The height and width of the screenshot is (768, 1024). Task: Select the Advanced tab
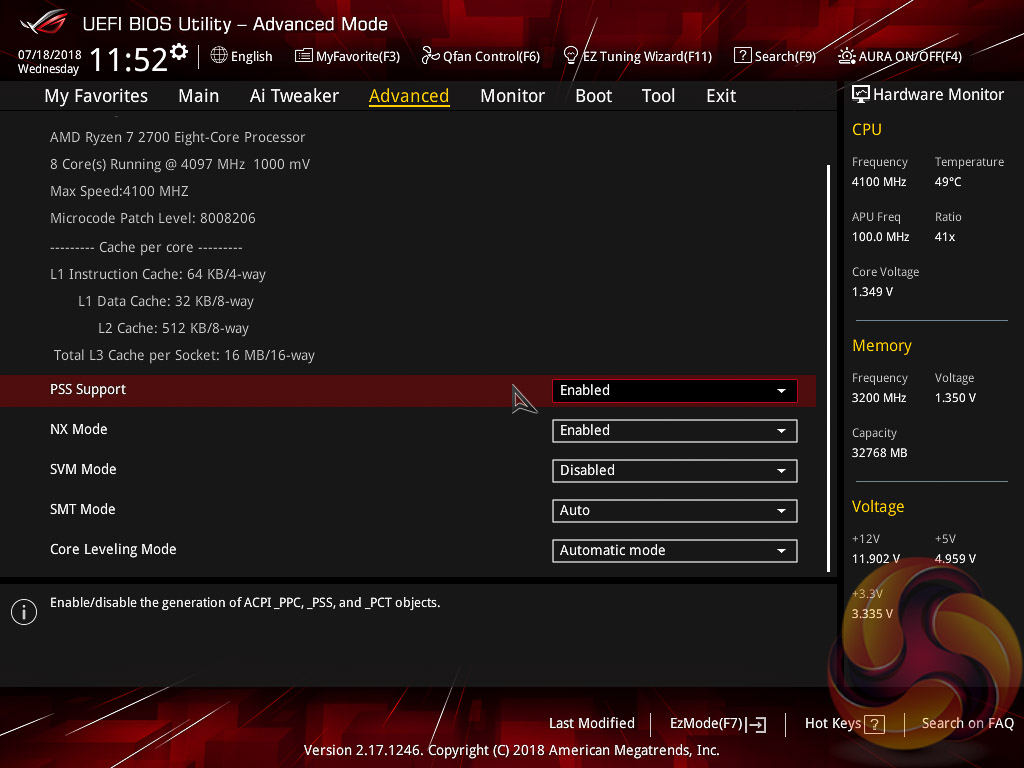(x=409, y=96)
